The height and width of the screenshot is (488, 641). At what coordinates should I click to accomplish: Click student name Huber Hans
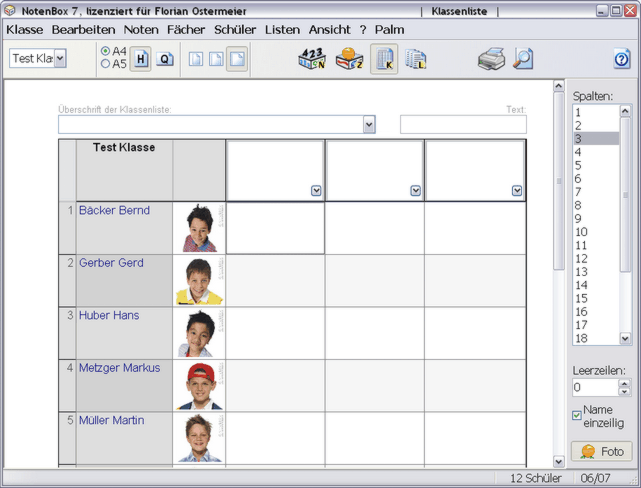[x=109, y=316]
